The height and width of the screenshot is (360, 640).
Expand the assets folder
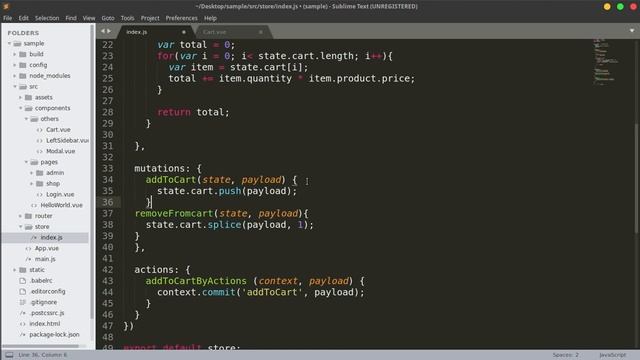click(20, 97)
